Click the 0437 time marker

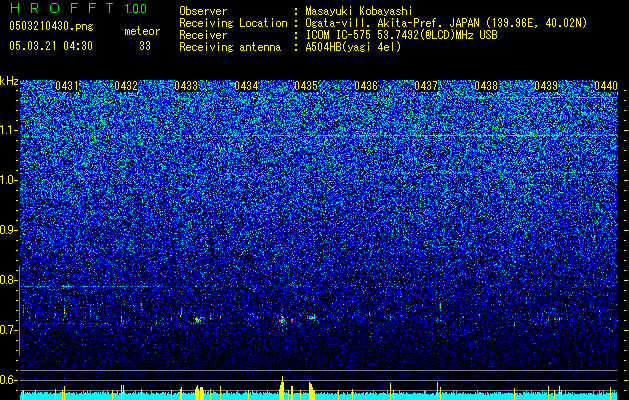[426, 86]
